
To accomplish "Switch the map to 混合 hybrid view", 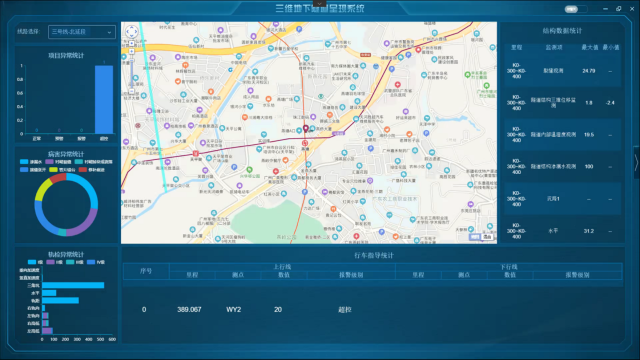I will 487,237.
